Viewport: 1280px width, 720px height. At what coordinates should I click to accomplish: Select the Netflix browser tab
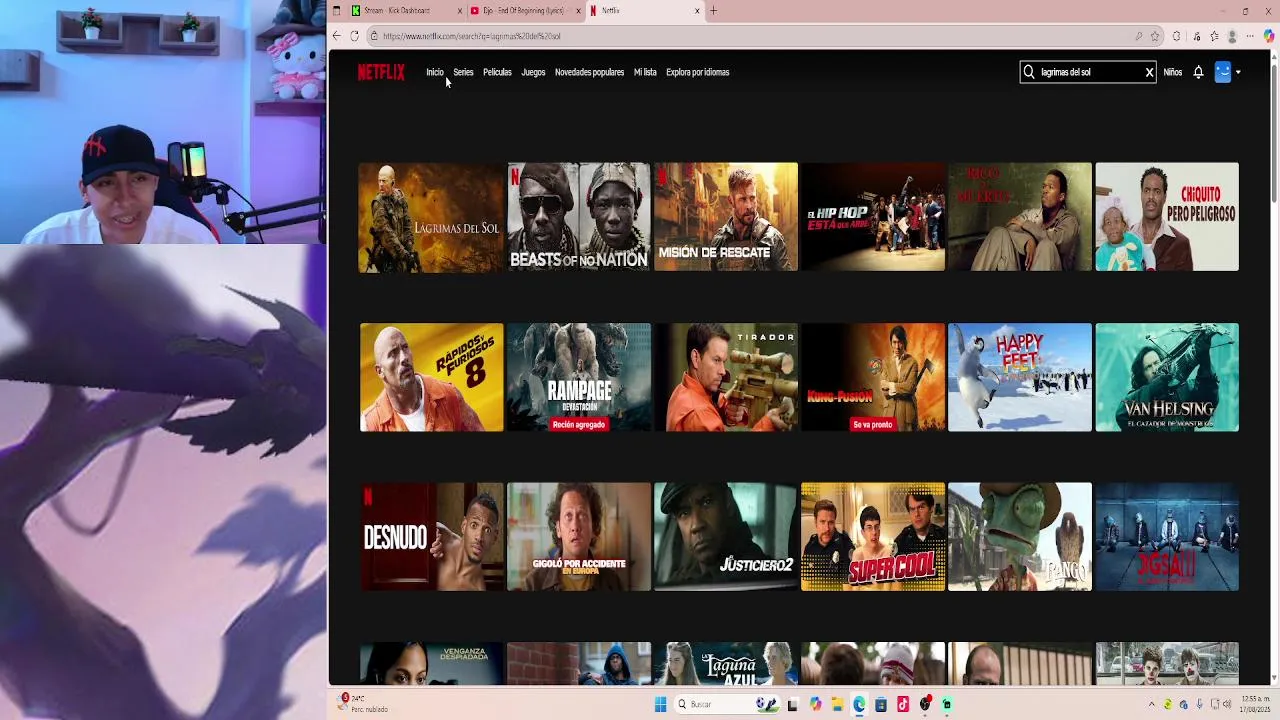click(644, 10)
